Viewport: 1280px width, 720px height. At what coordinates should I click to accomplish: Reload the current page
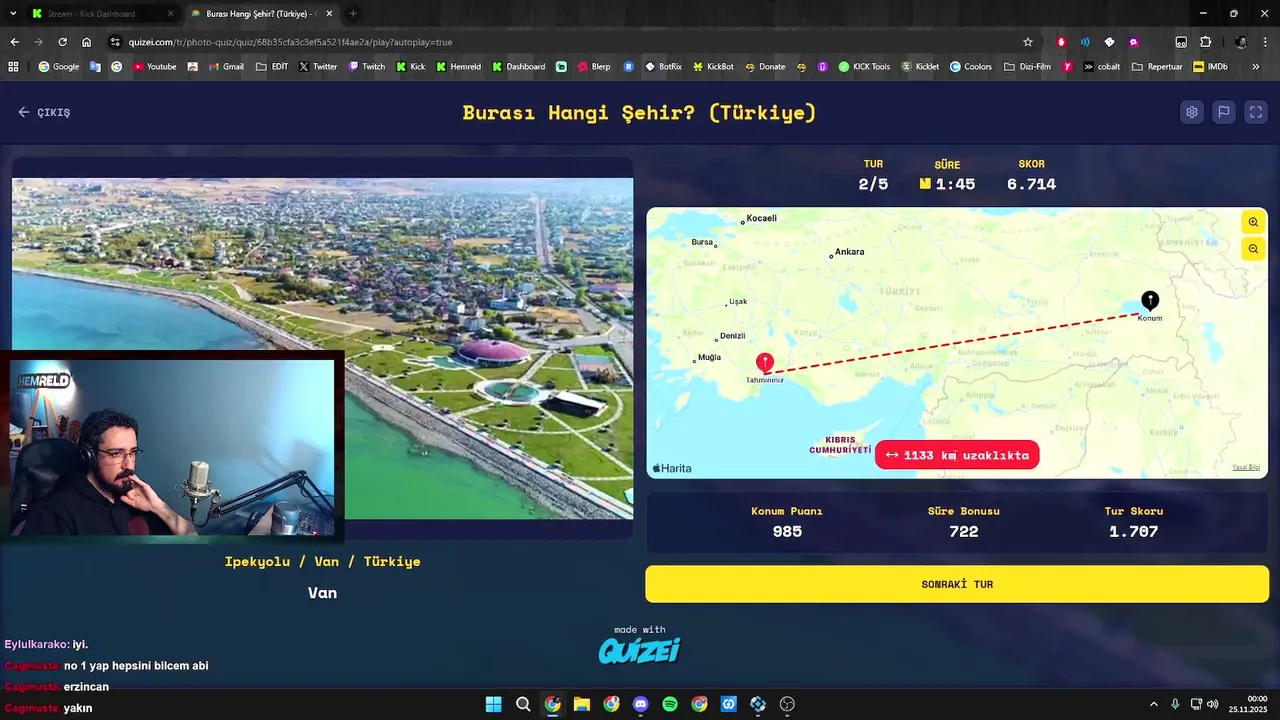point(62,42)
